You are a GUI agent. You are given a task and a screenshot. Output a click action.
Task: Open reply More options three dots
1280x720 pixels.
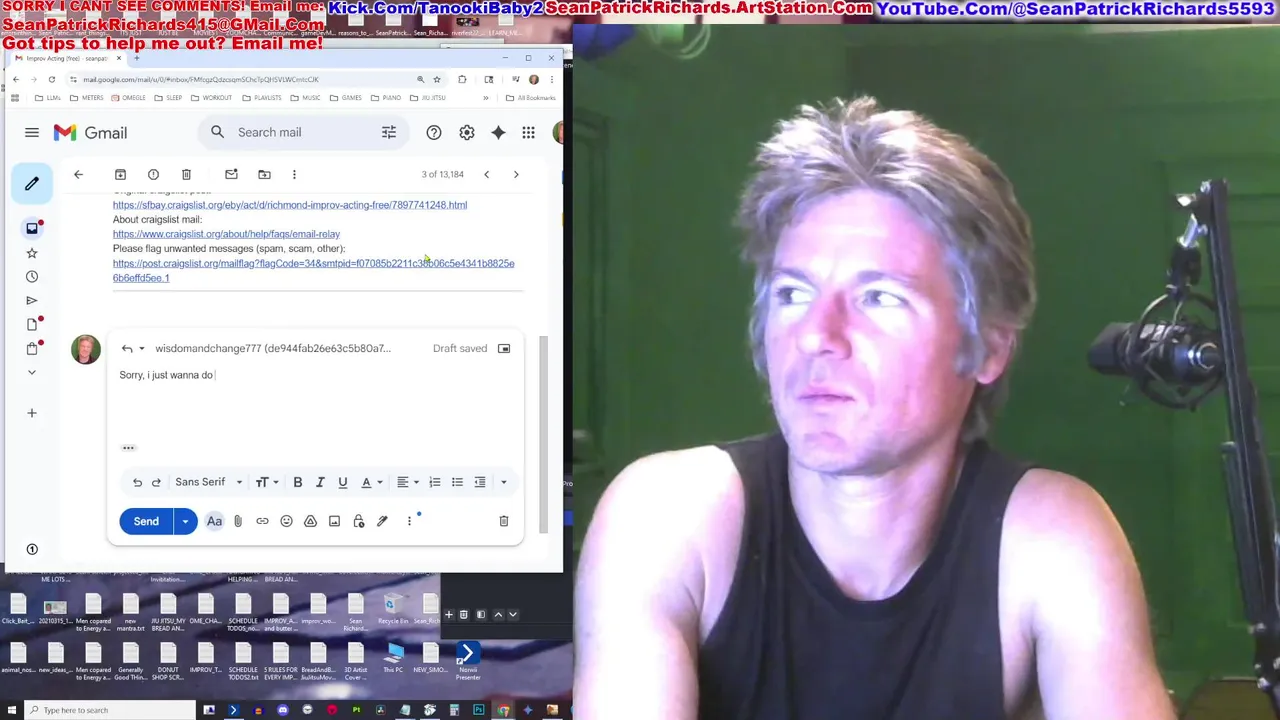(x=409, y=521)
